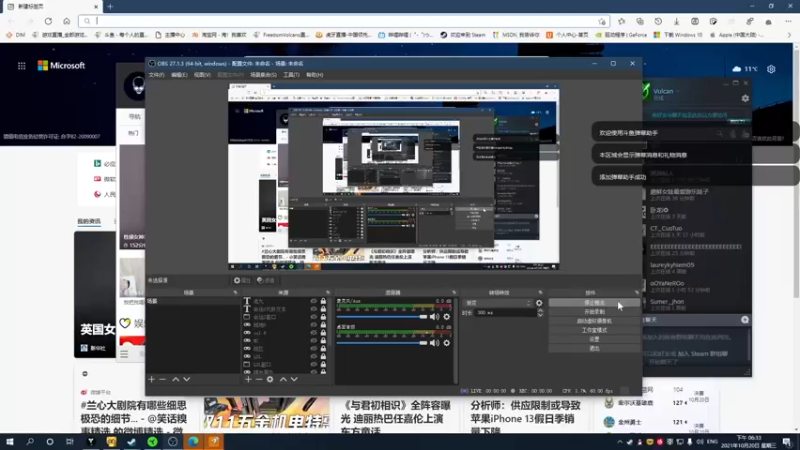Pop out the scenes dock
Image resolution: width=800 pixels, height=450 pixels.
pos(235,292)
